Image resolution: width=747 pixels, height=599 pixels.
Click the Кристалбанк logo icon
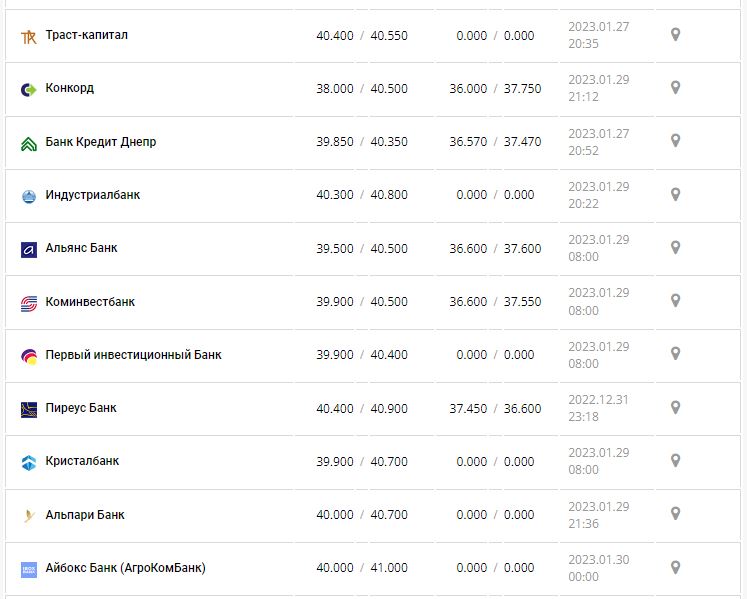pyautogui.click(x=28, y=462)
